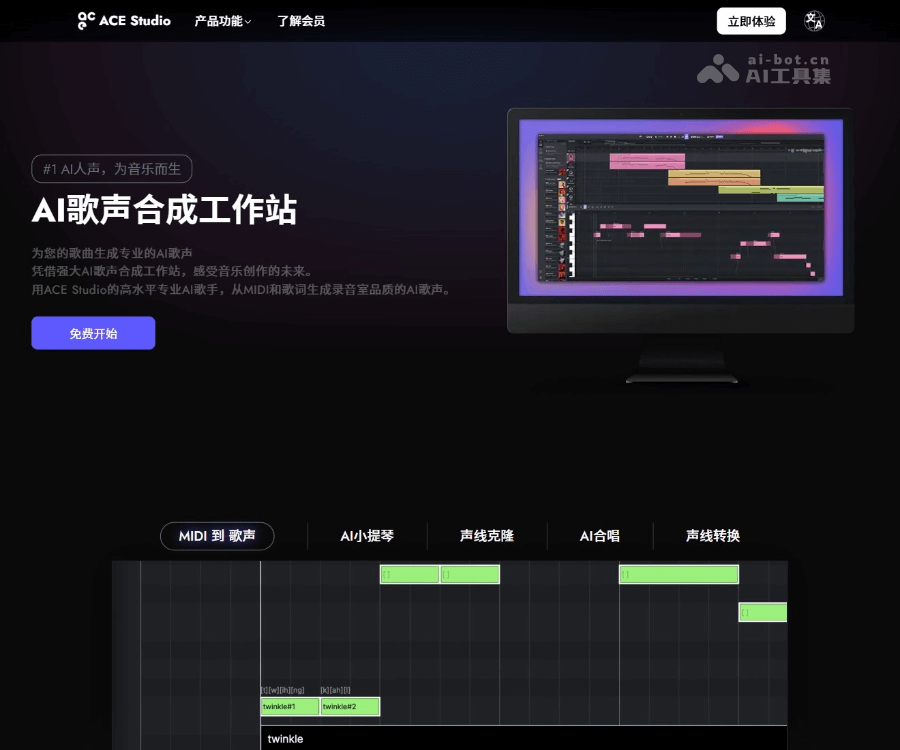Switch to the AI小提琴 tab
900x750 pixels.
coord(369,536)
